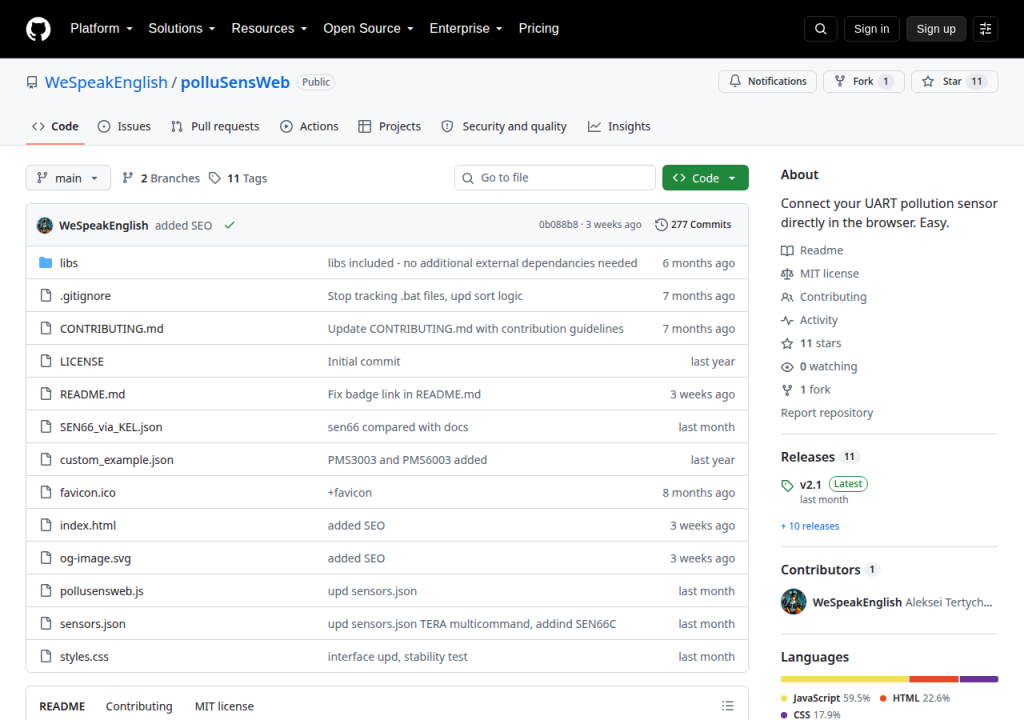Click the WeSpeakEnglish avatar in commit header
This screenshot has width=1024, height=720.
tap(44, 225)
